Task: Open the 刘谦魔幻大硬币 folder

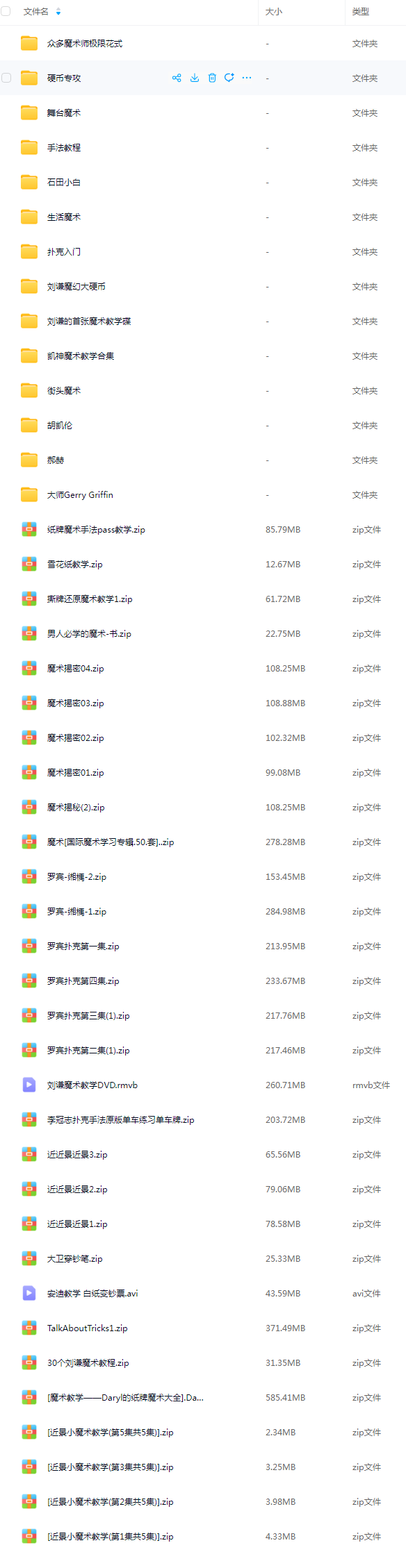Action: (76, 287)
